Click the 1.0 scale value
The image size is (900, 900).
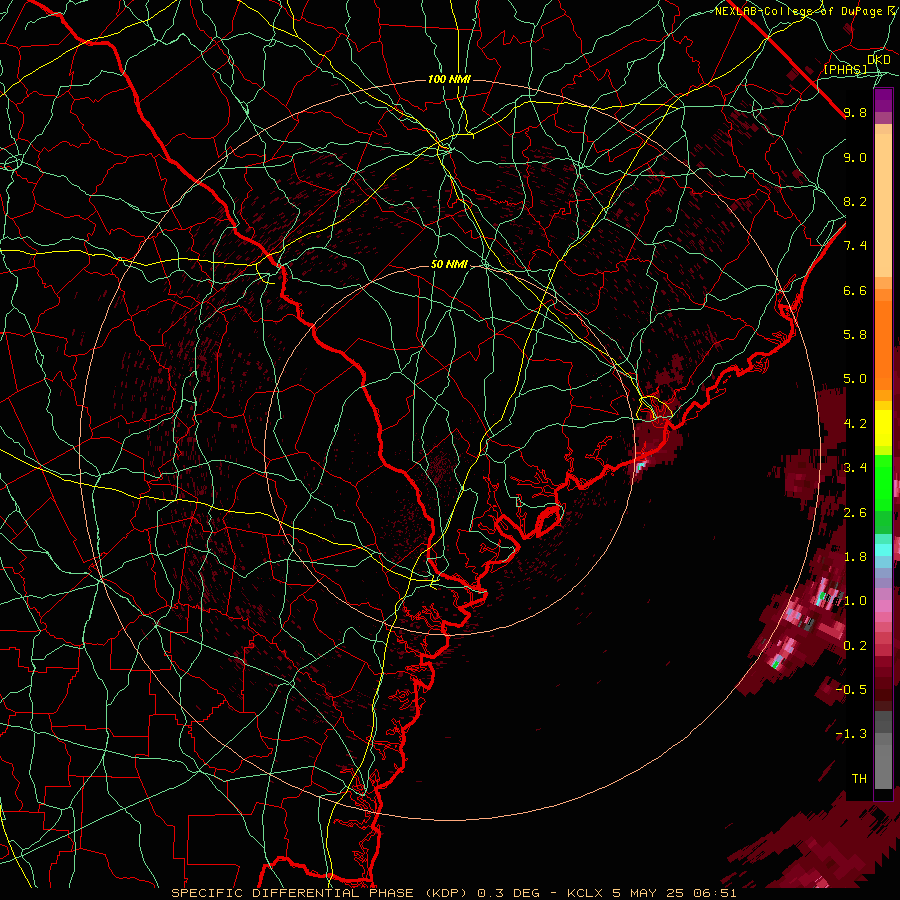click(x=855, y=601)
